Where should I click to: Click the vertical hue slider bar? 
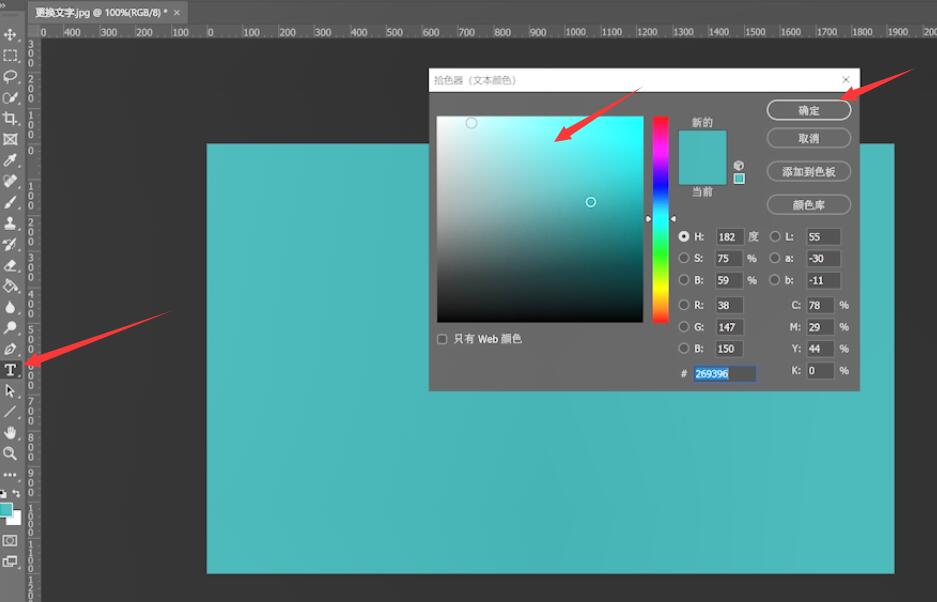660,219
